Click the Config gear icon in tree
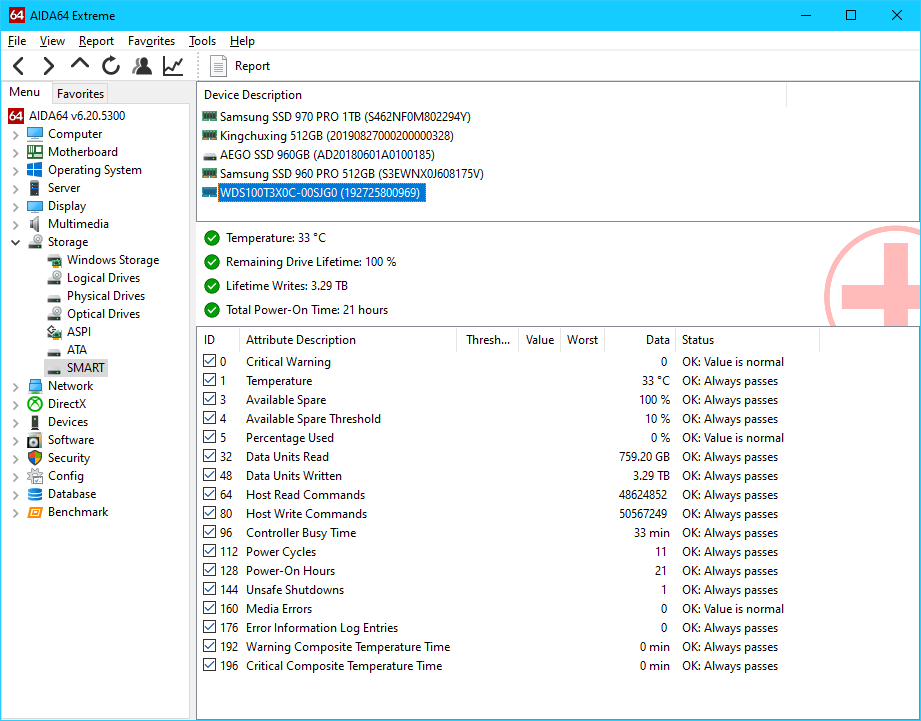Image resolution: width=921 pixels, height=721 pixels. coord(35,476)
